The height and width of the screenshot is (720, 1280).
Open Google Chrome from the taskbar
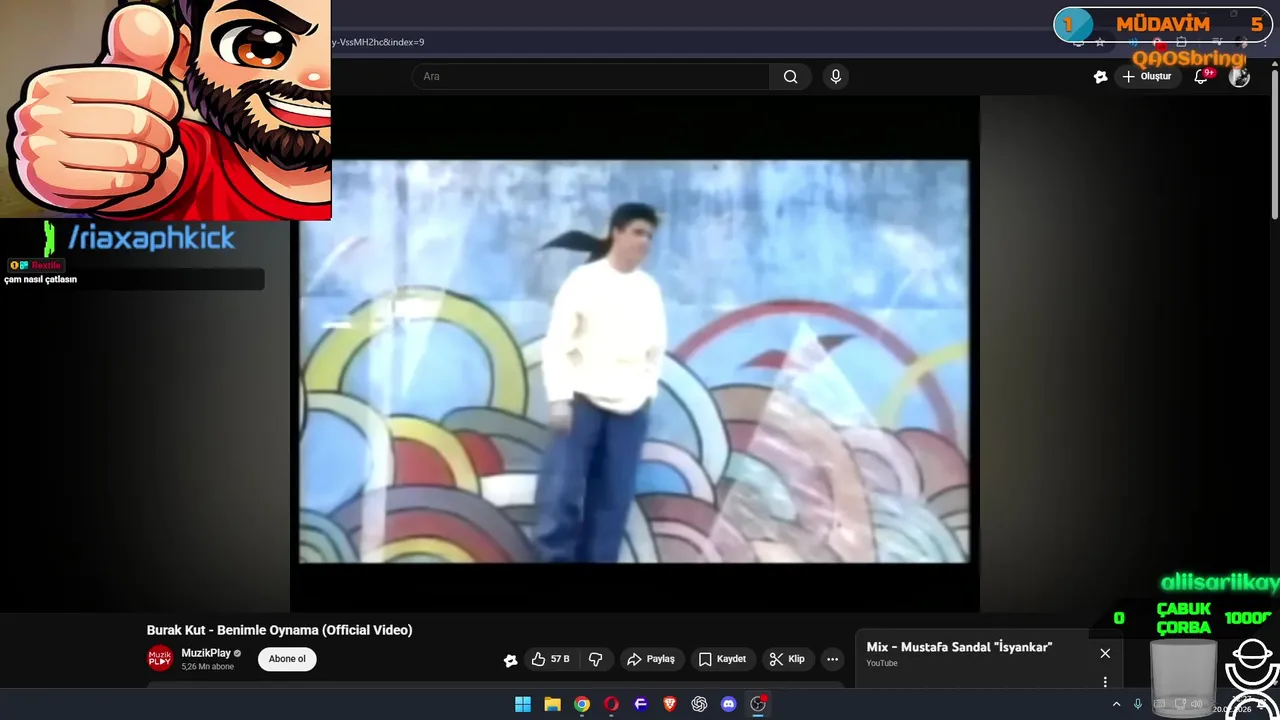(x=582, y=704)
